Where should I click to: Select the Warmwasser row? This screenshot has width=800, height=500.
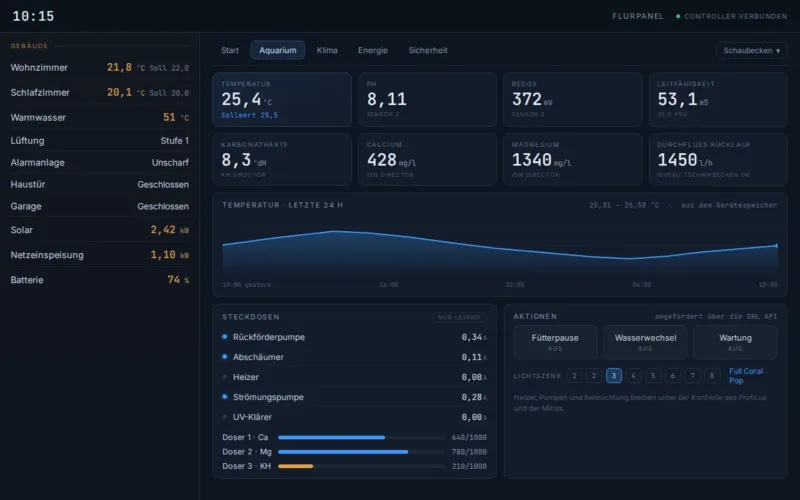tap(99, 117)
